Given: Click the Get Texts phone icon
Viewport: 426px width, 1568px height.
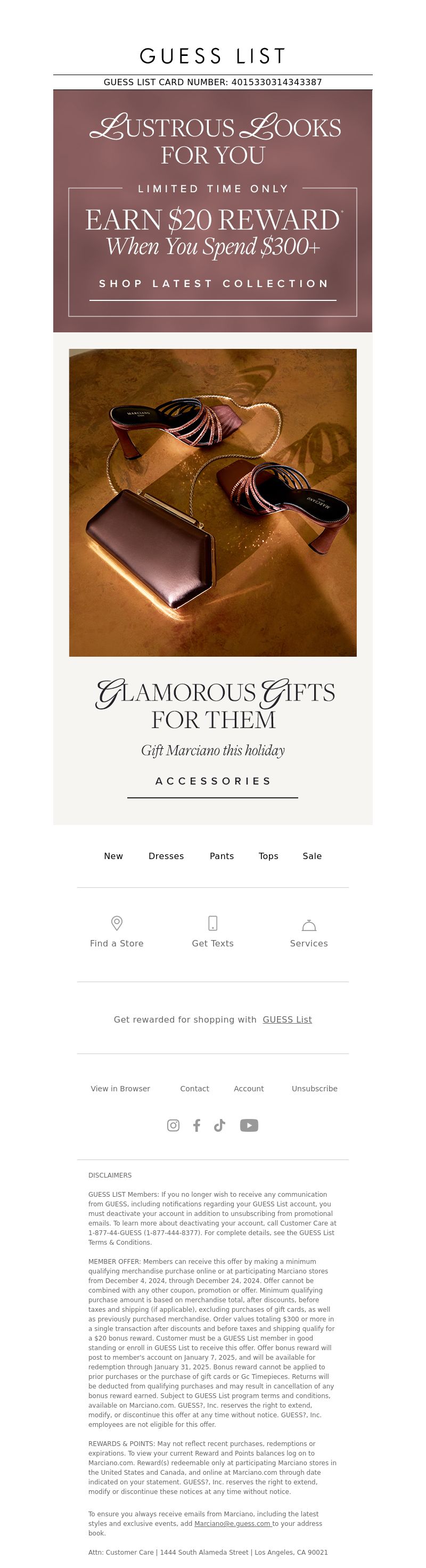Looking at the screenshot, I should (x=212, y=923).
